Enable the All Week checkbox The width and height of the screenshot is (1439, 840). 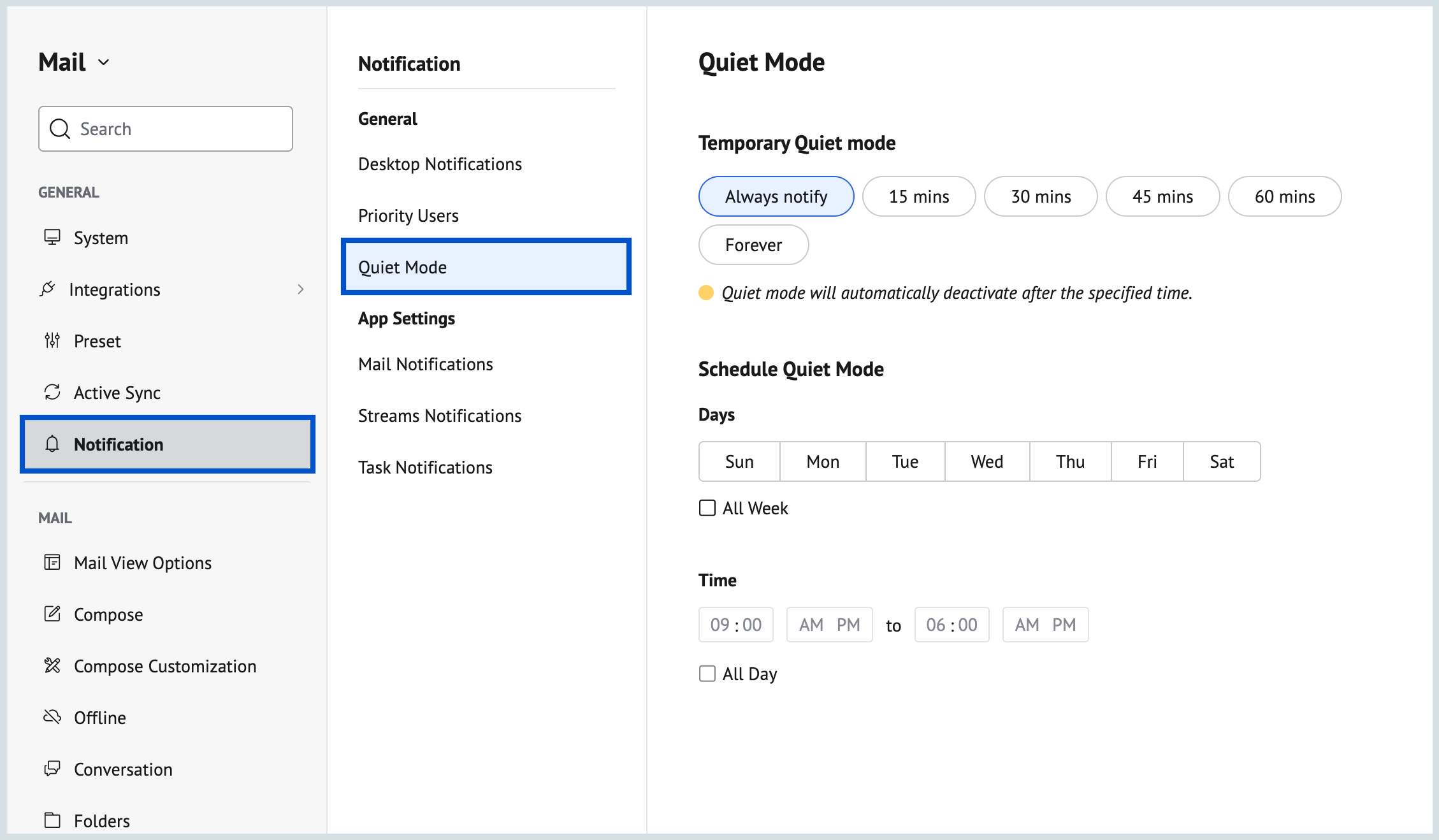[x=707, y=507]
